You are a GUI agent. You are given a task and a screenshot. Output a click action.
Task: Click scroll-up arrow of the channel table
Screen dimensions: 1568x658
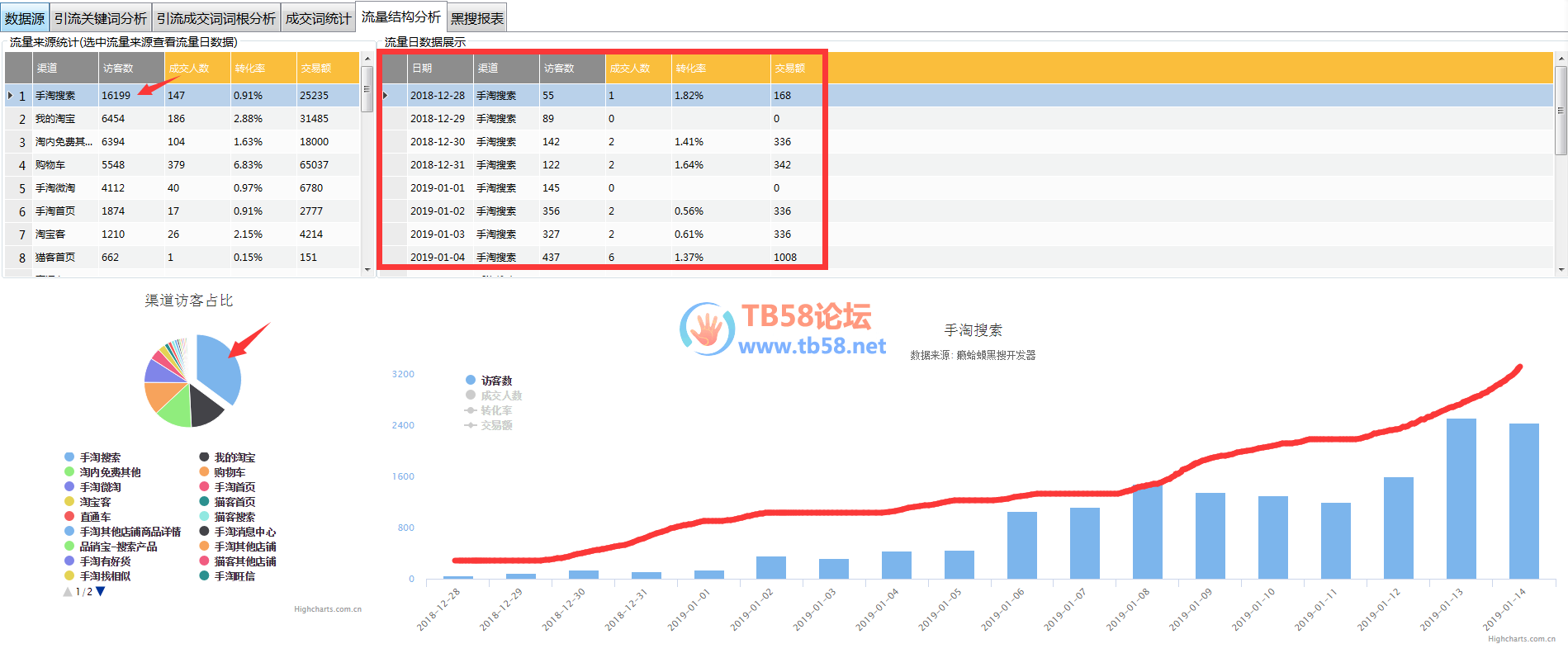point(367,59)
